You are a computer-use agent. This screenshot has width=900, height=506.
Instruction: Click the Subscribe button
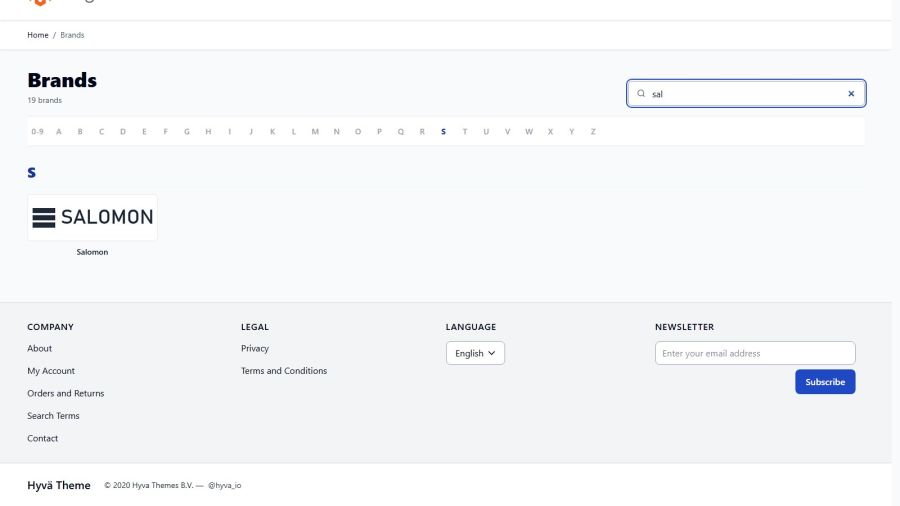coord(825,382)
